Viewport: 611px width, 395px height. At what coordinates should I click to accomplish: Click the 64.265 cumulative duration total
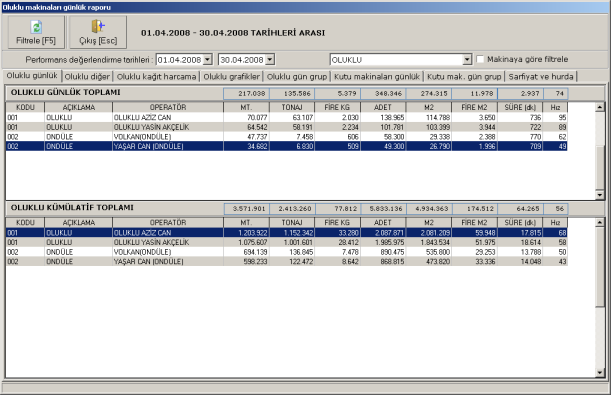[520, 209]
